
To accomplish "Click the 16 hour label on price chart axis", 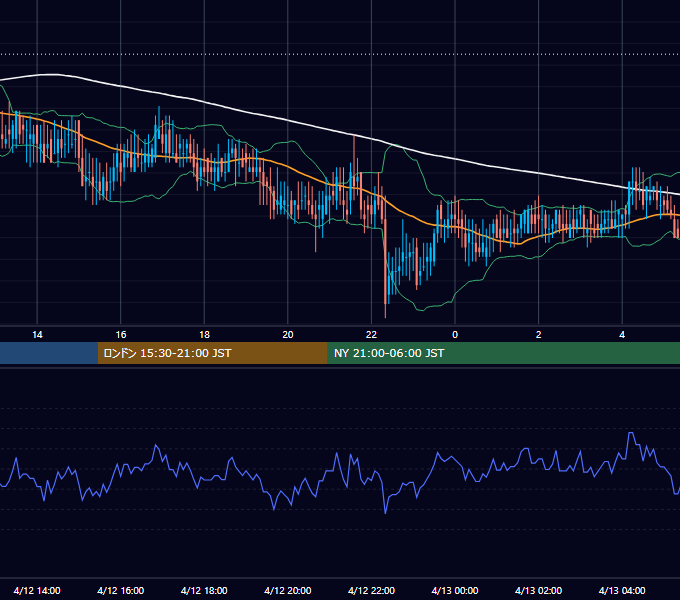I will point(121,335).
